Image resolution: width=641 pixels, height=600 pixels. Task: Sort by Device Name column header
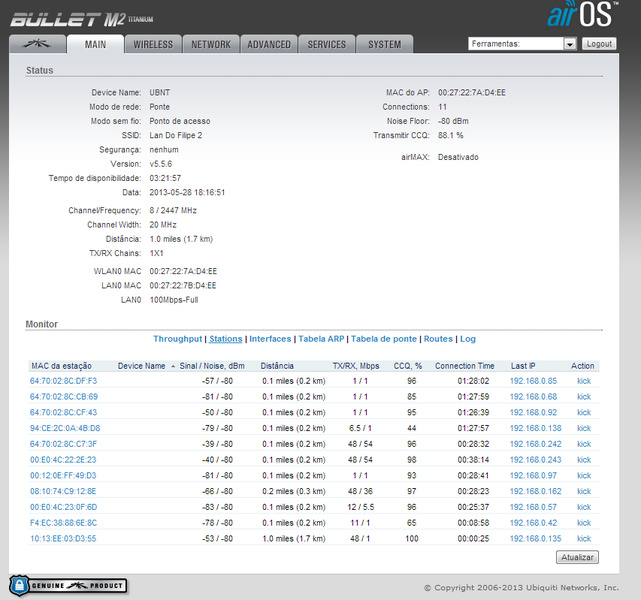(141, 366)
